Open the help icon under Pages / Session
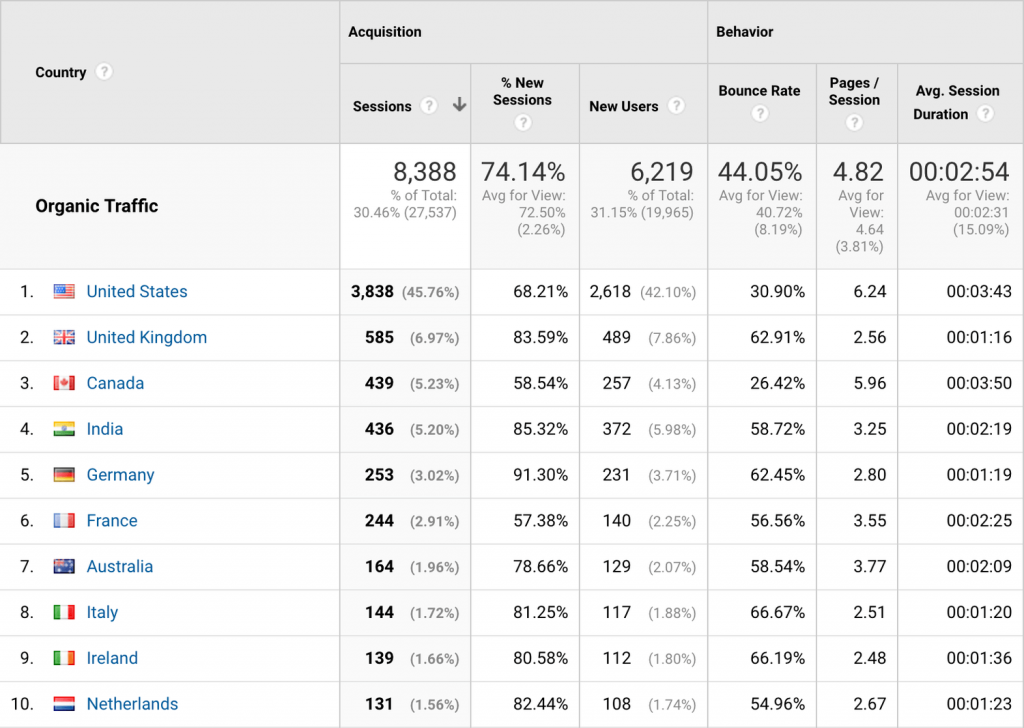 coord(854,123)
